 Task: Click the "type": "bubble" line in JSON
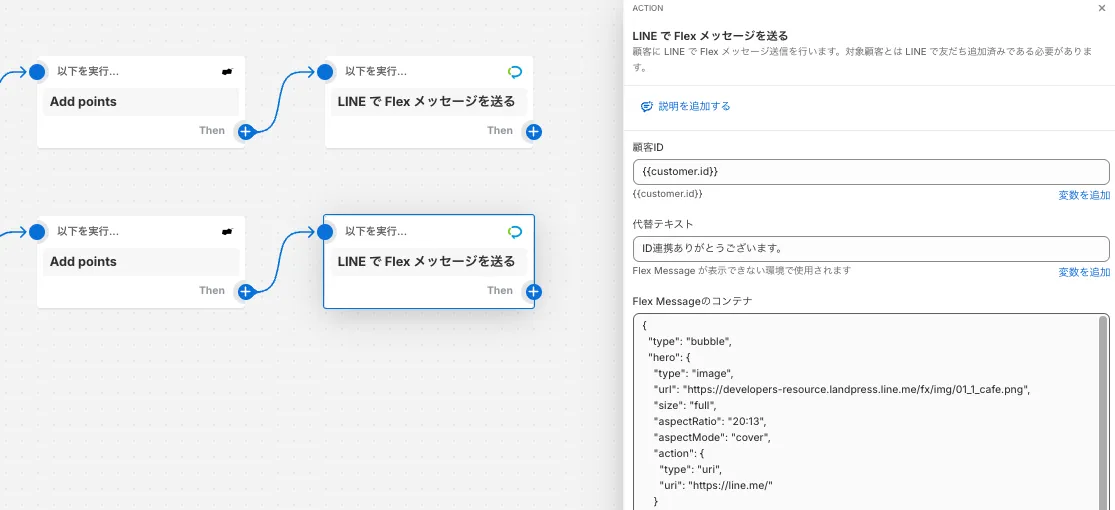pos(690,341)
